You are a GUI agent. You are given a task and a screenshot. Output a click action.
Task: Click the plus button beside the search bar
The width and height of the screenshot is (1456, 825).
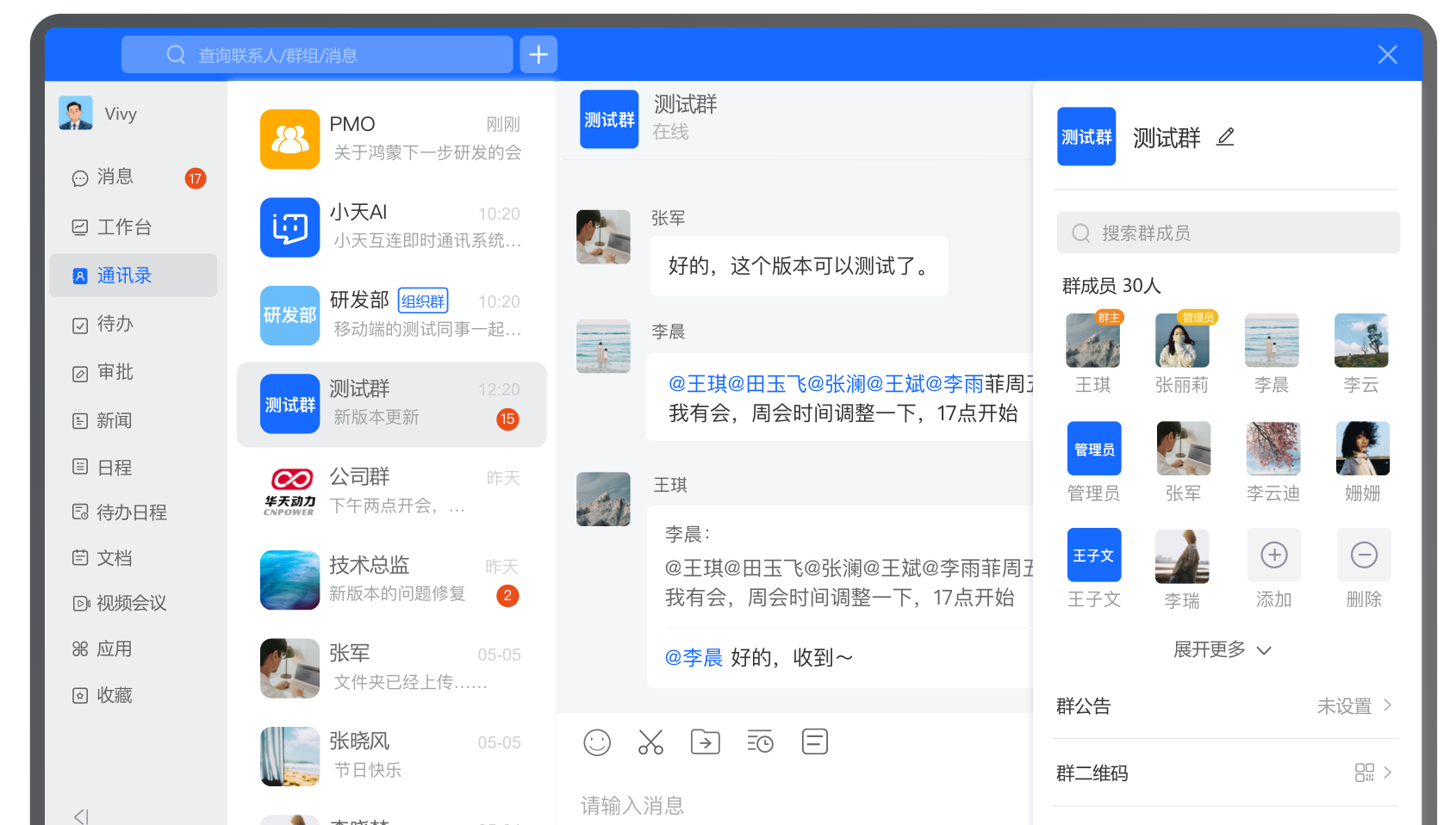pos(538,54)
